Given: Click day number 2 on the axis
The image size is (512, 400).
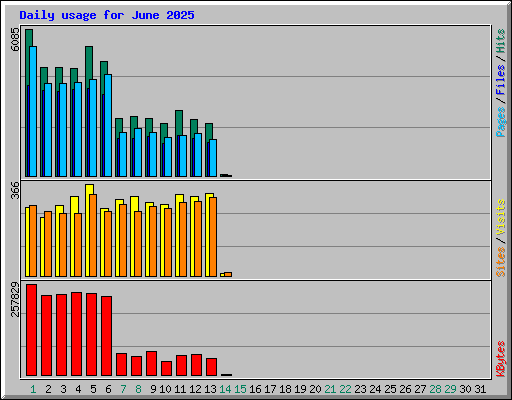Looking at the screenshot, I should coord(48,389).
